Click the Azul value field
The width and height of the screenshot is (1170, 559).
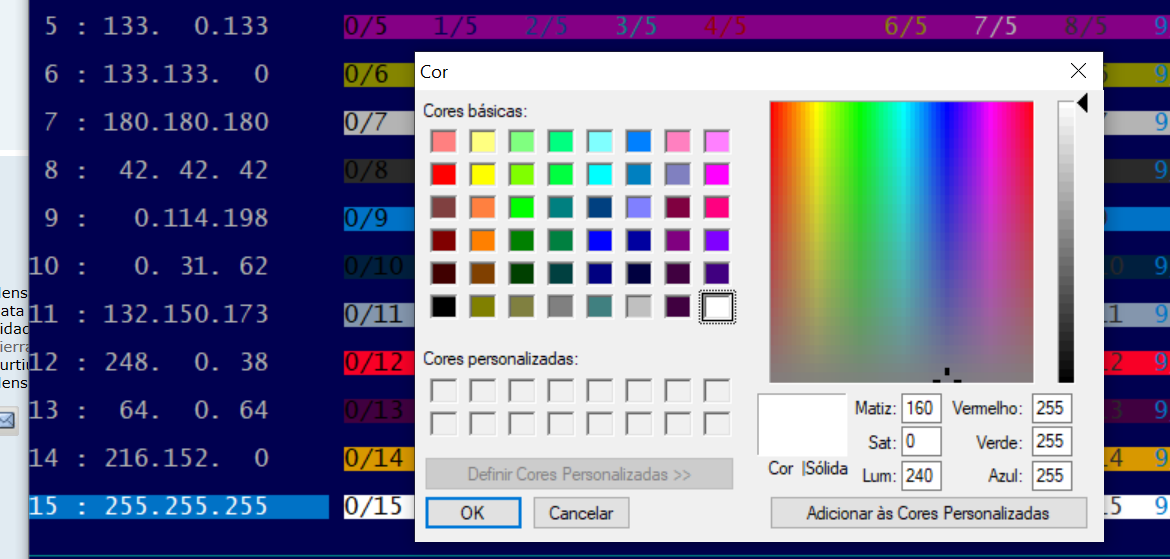[x=1052, y=475]
